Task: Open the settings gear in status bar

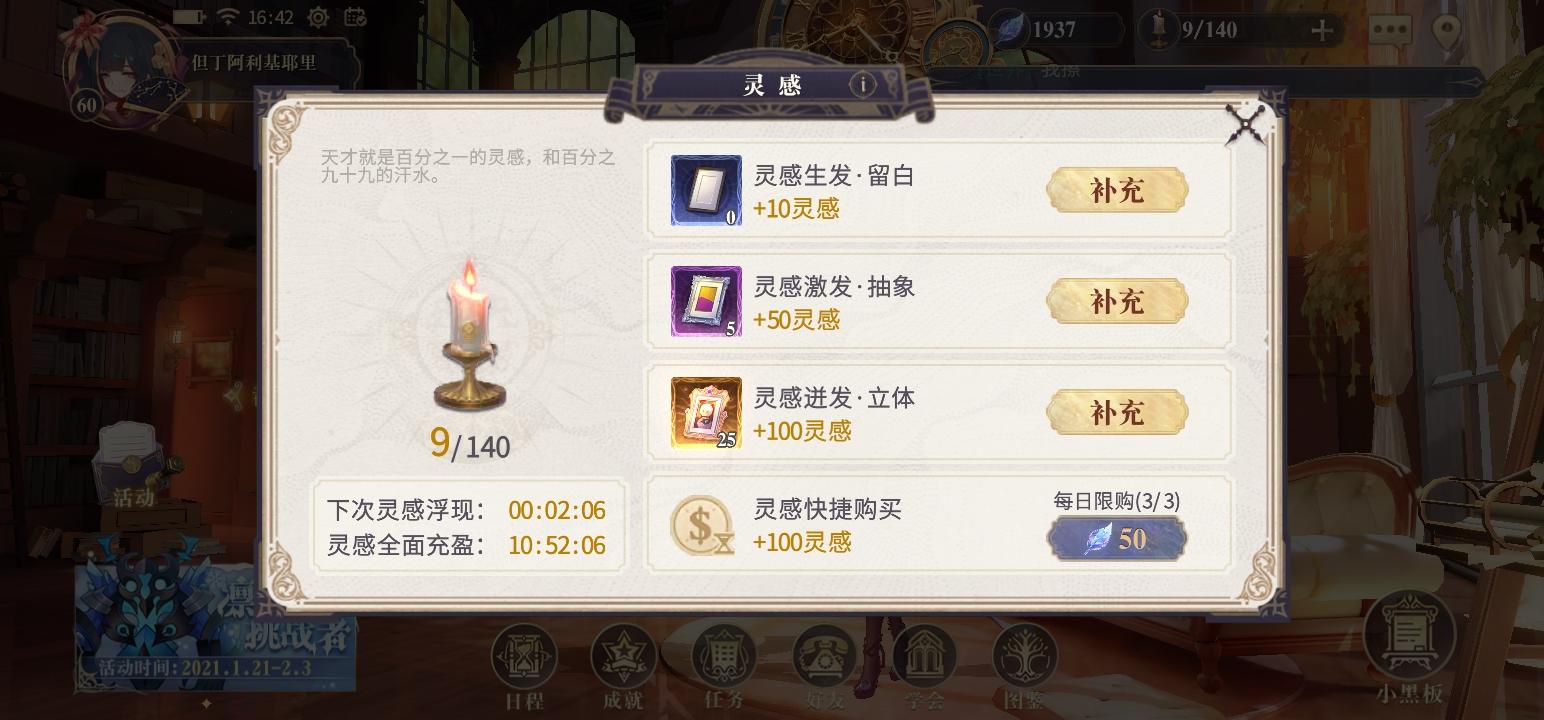Action: pyautogui.click(x=318, y=17)
